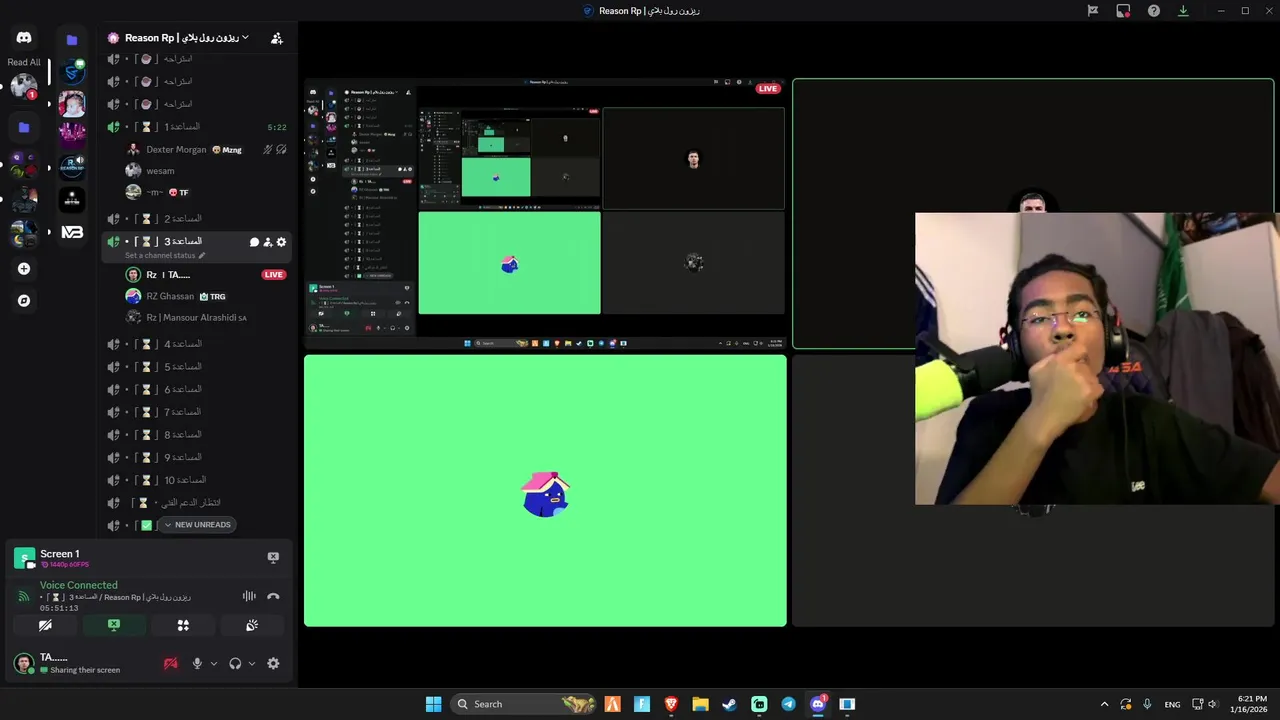This screenshot has height=720, width=1280.
Task: Deafen using headphones icon
Action: [x=235, y=663]
